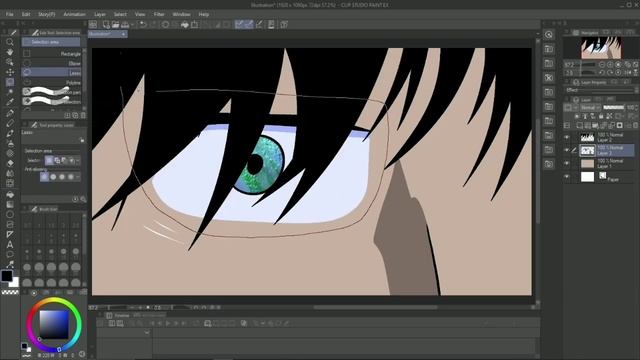Select the Move layer tool

click(x=10, y=72)
